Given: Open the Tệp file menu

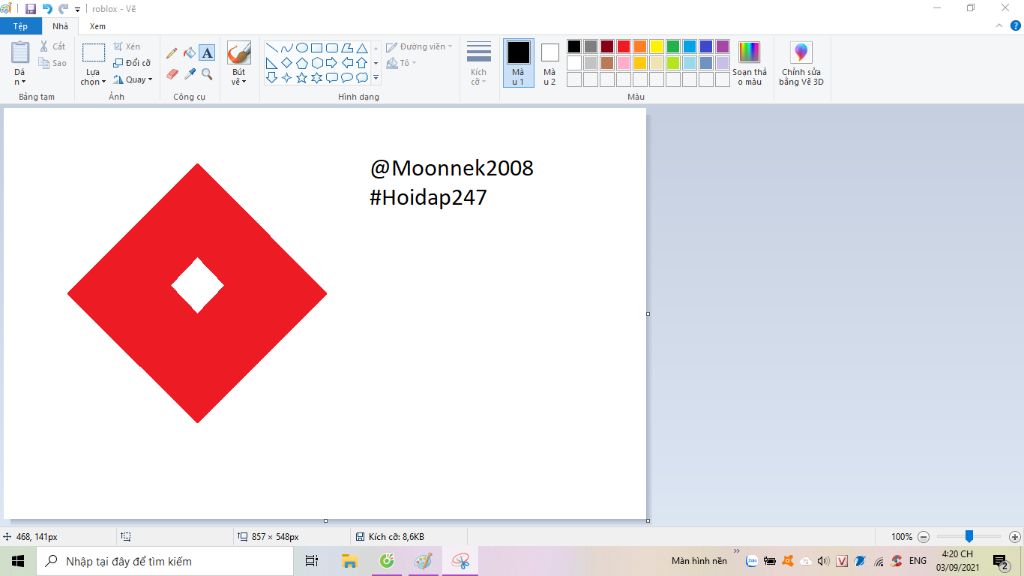Looking at the screenshot, I should (x=20, y=26).
